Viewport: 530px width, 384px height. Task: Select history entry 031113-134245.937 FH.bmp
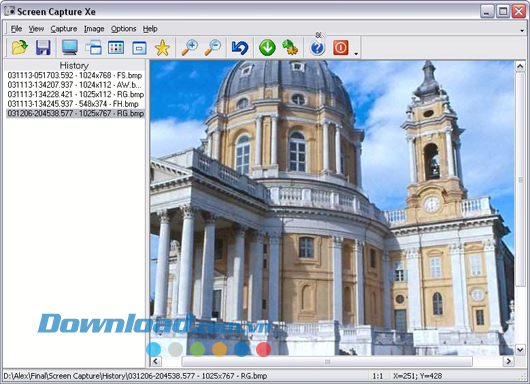point(73,104)
